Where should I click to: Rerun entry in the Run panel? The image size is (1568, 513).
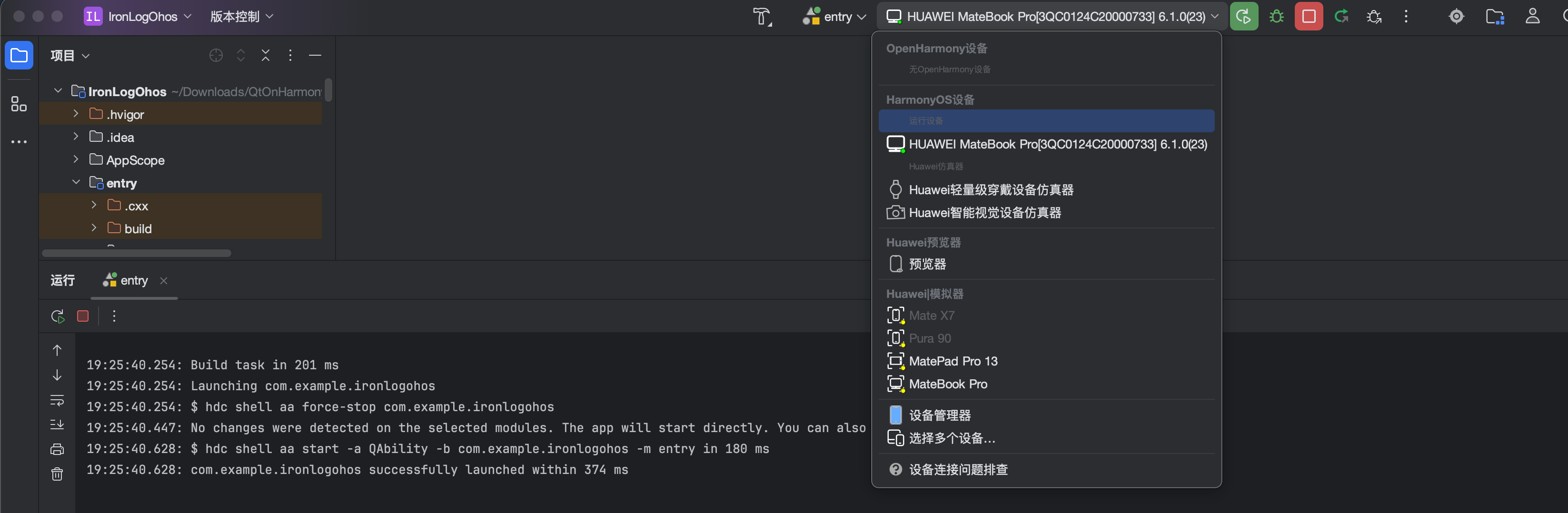[58, 316]
